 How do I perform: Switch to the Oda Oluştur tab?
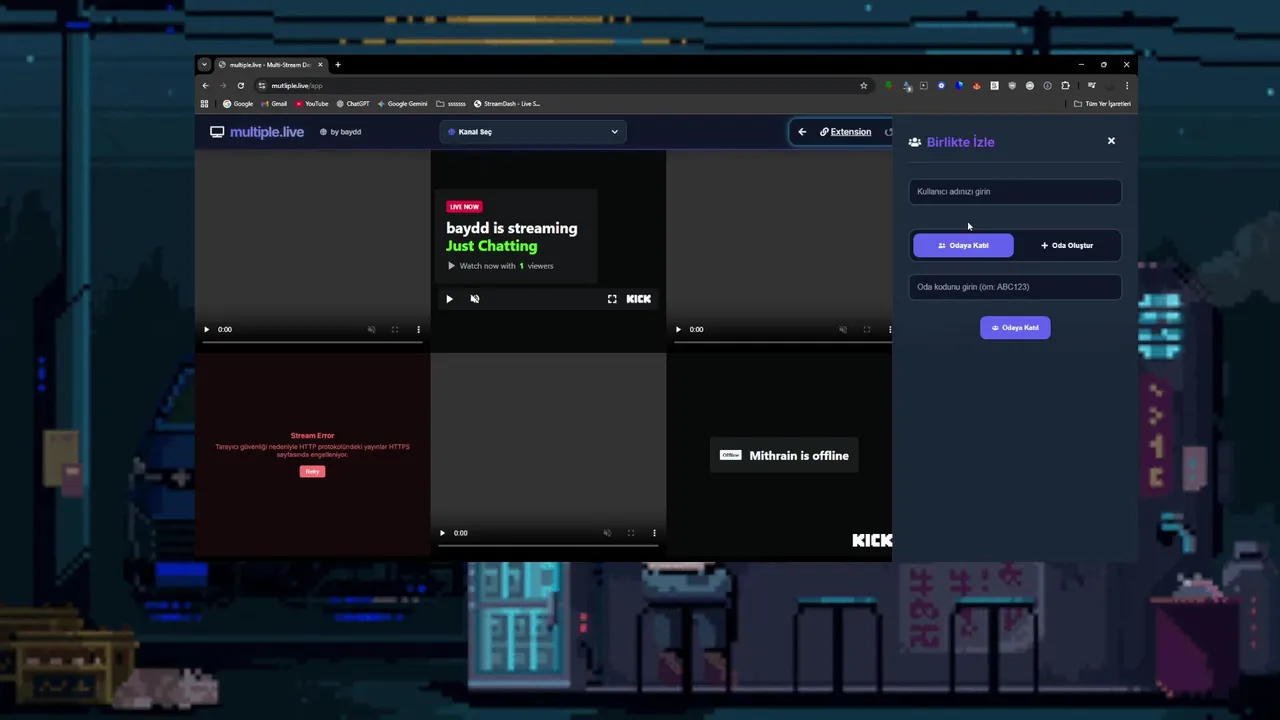click(1067, 245)
